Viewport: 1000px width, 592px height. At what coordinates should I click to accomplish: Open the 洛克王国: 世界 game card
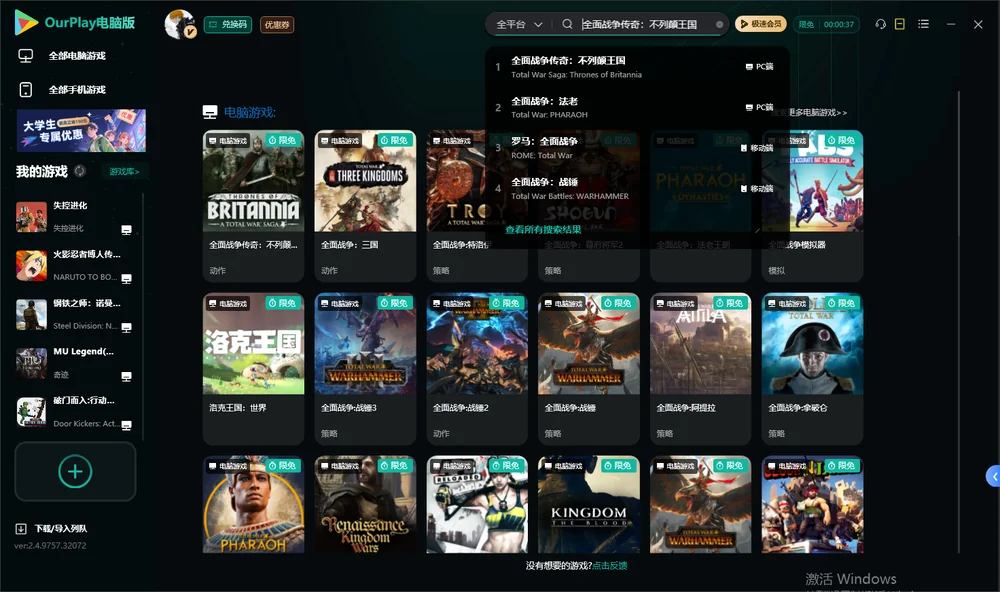[x=253, y=368]
